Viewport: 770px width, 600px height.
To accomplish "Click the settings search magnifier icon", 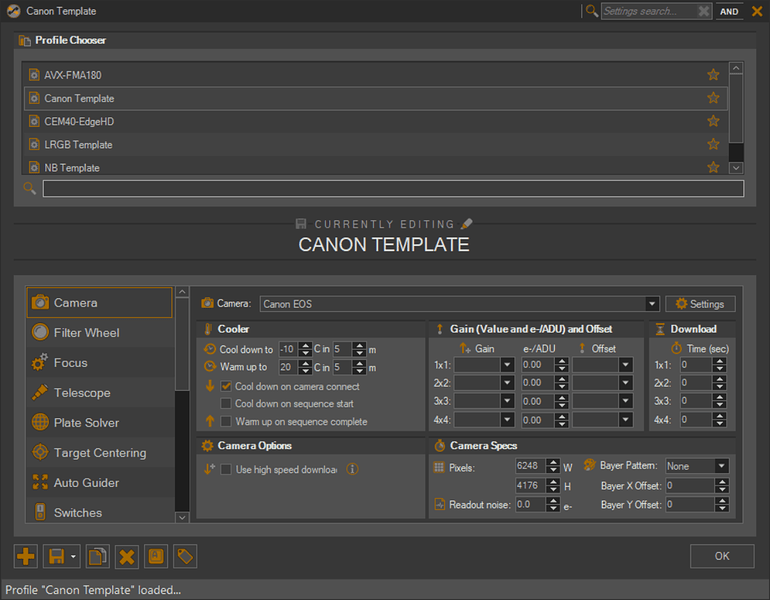I will tap(592, 11).
